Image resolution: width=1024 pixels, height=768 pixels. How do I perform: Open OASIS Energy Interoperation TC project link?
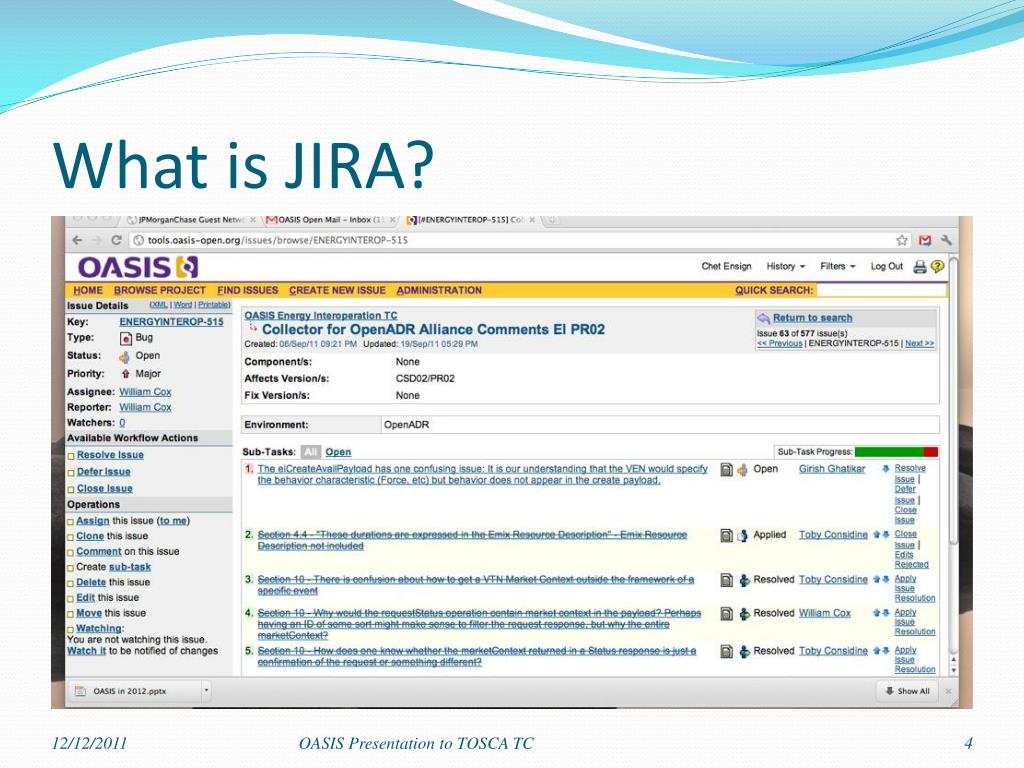point(321,315)
